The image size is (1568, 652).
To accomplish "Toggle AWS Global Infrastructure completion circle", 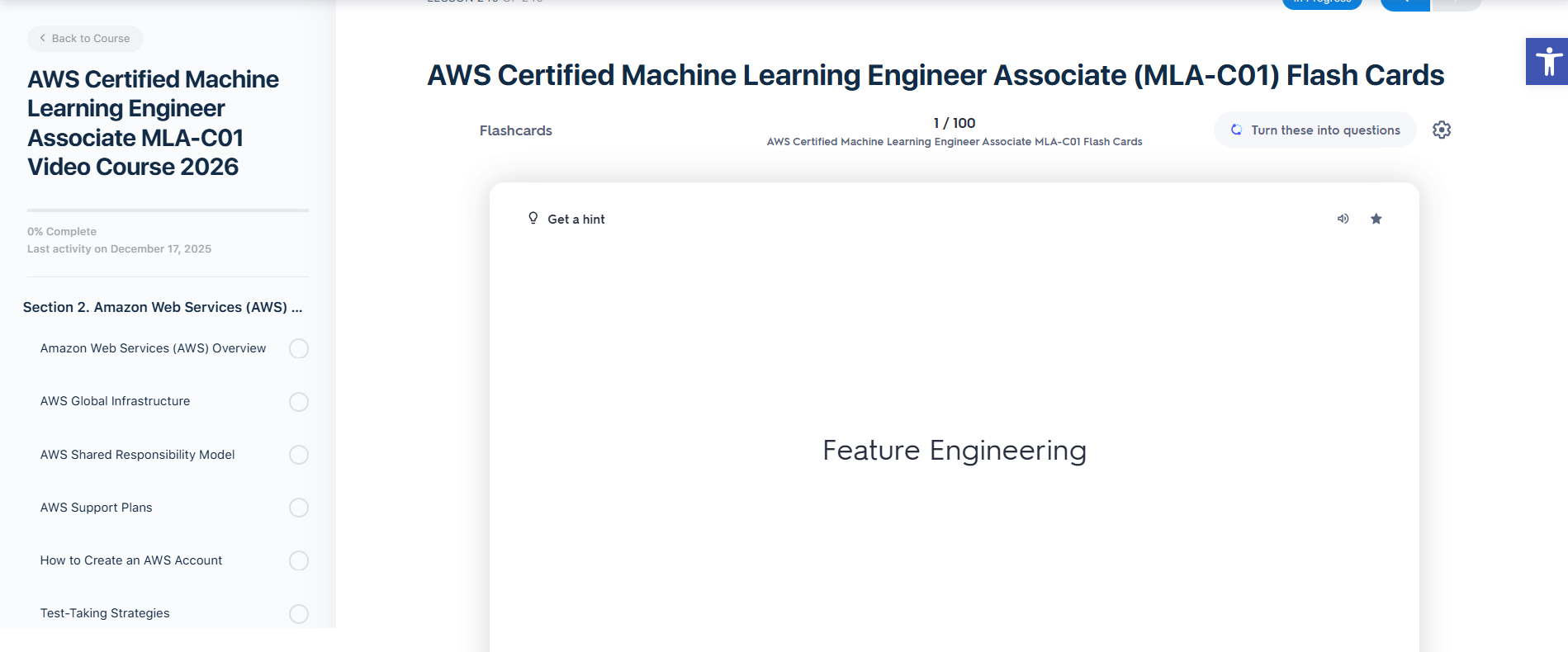I will [299, 402].
